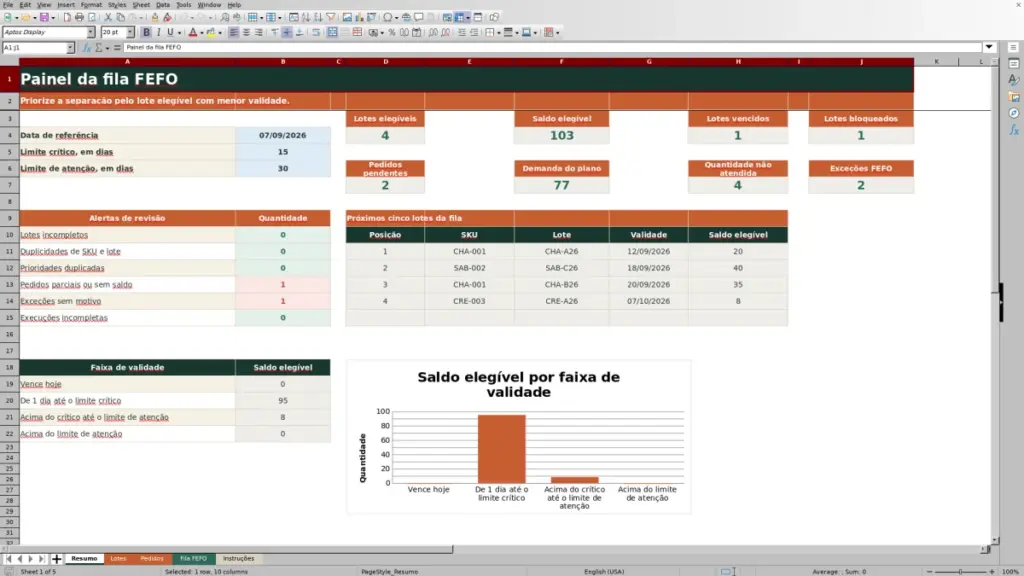Toggle merge and center cells

pyautogui.click(x=332, y=32)
